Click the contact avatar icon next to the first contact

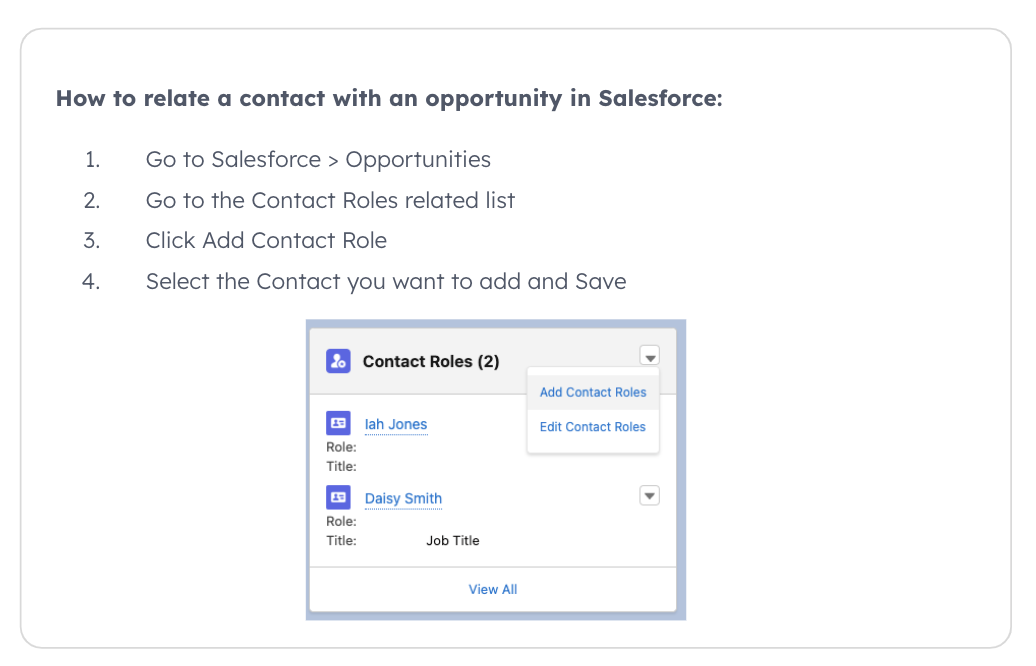339,422
